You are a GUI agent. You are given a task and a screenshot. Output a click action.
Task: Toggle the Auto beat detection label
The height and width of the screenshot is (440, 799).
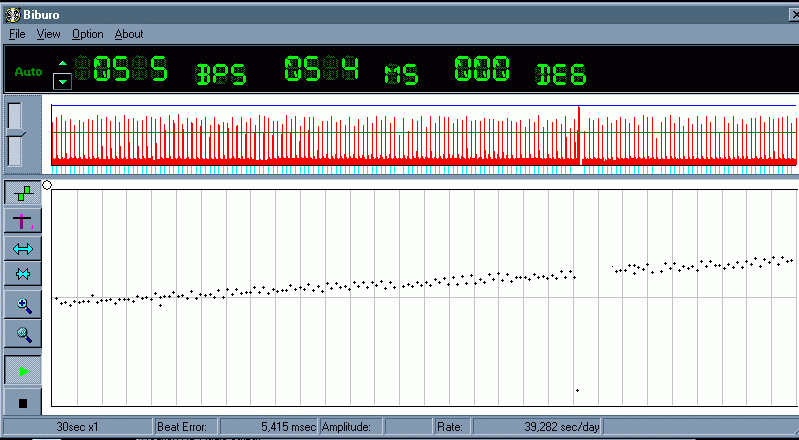[x=28, y=72]
